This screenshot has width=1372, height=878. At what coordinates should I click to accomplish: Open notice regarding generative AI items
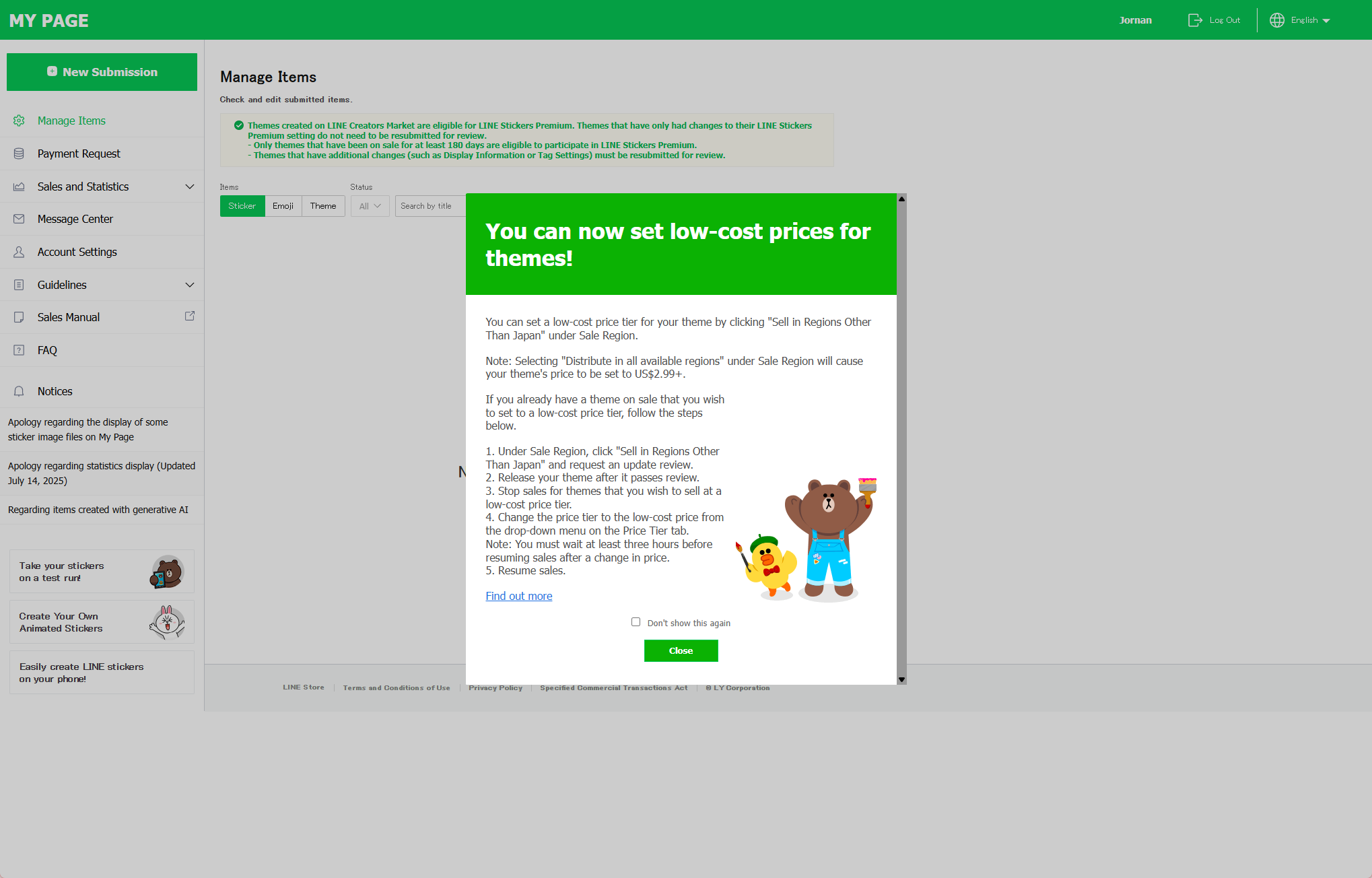[102, 510]
